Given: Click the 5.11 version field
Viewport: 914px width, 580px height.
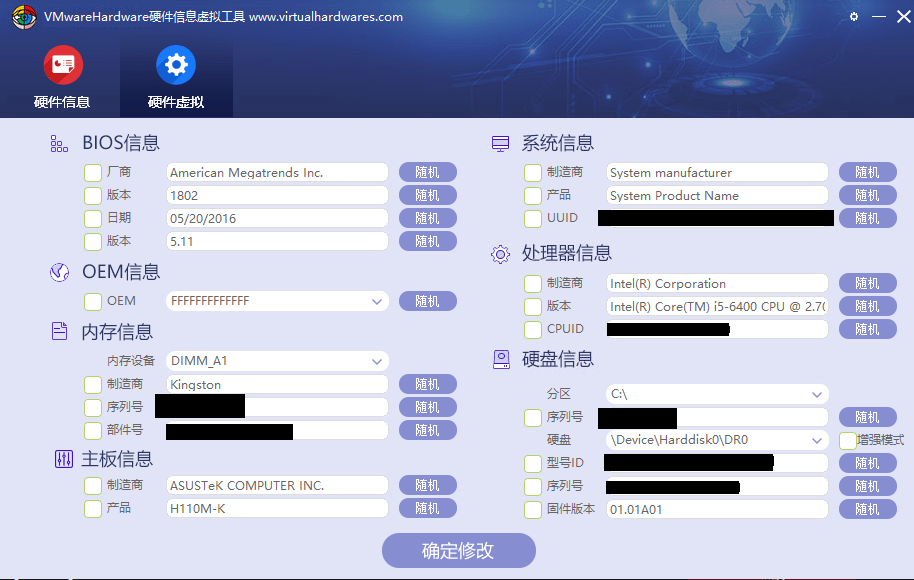Looking at the screenshot, I should pyautogui.click(x=277, y=241).
